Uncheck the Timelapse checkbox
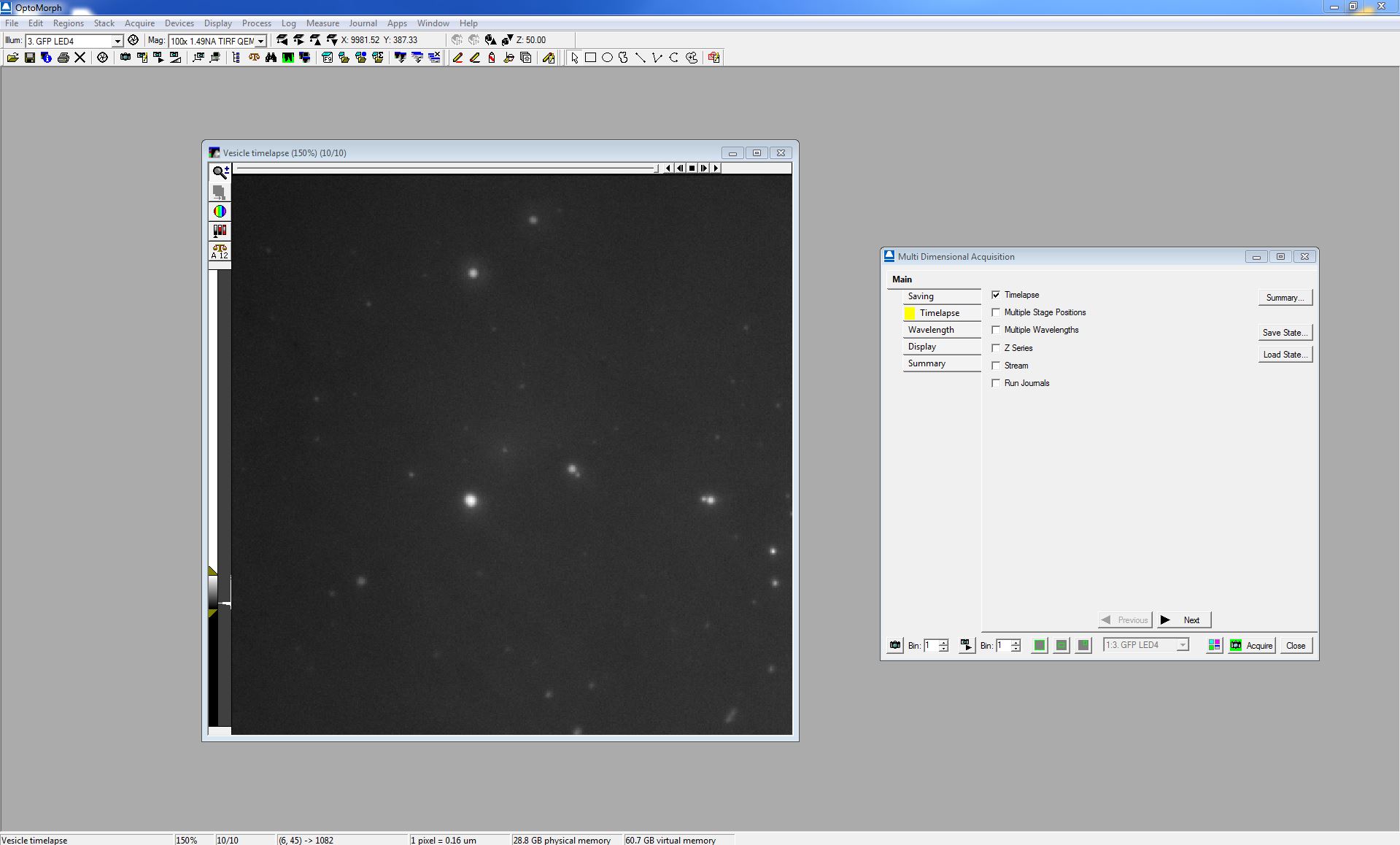Screen dimensions: 1400x845 (996, 295)
